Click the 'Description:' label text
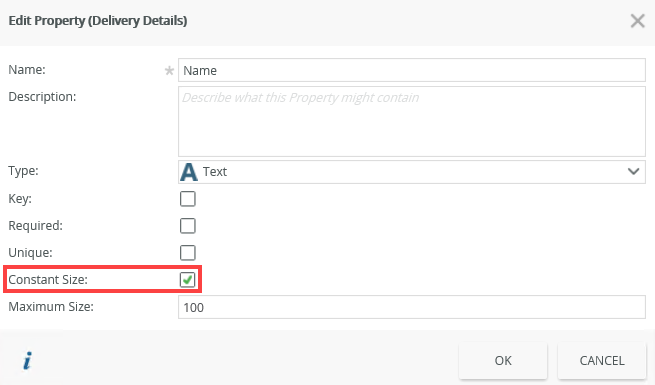Viewport: 655px width, 385px height. pyautogui.click(x=42, y=97)
